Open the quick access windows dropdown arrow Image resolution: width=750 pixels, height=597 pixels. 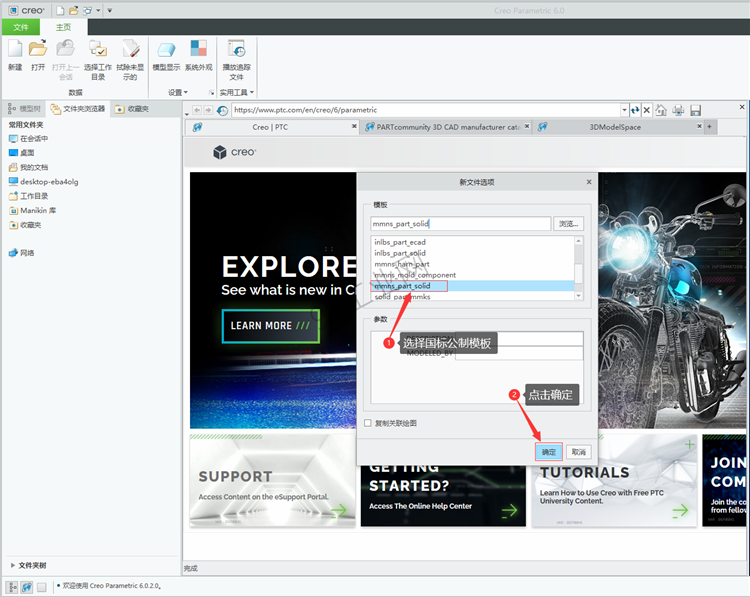click(x=98, y=11)
